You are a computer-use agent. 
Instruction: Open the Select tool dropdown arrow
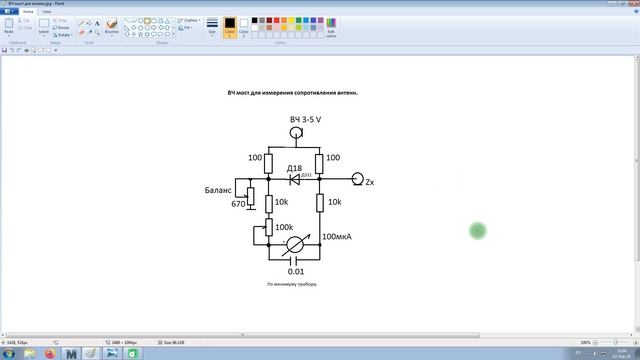pos(44,35)
